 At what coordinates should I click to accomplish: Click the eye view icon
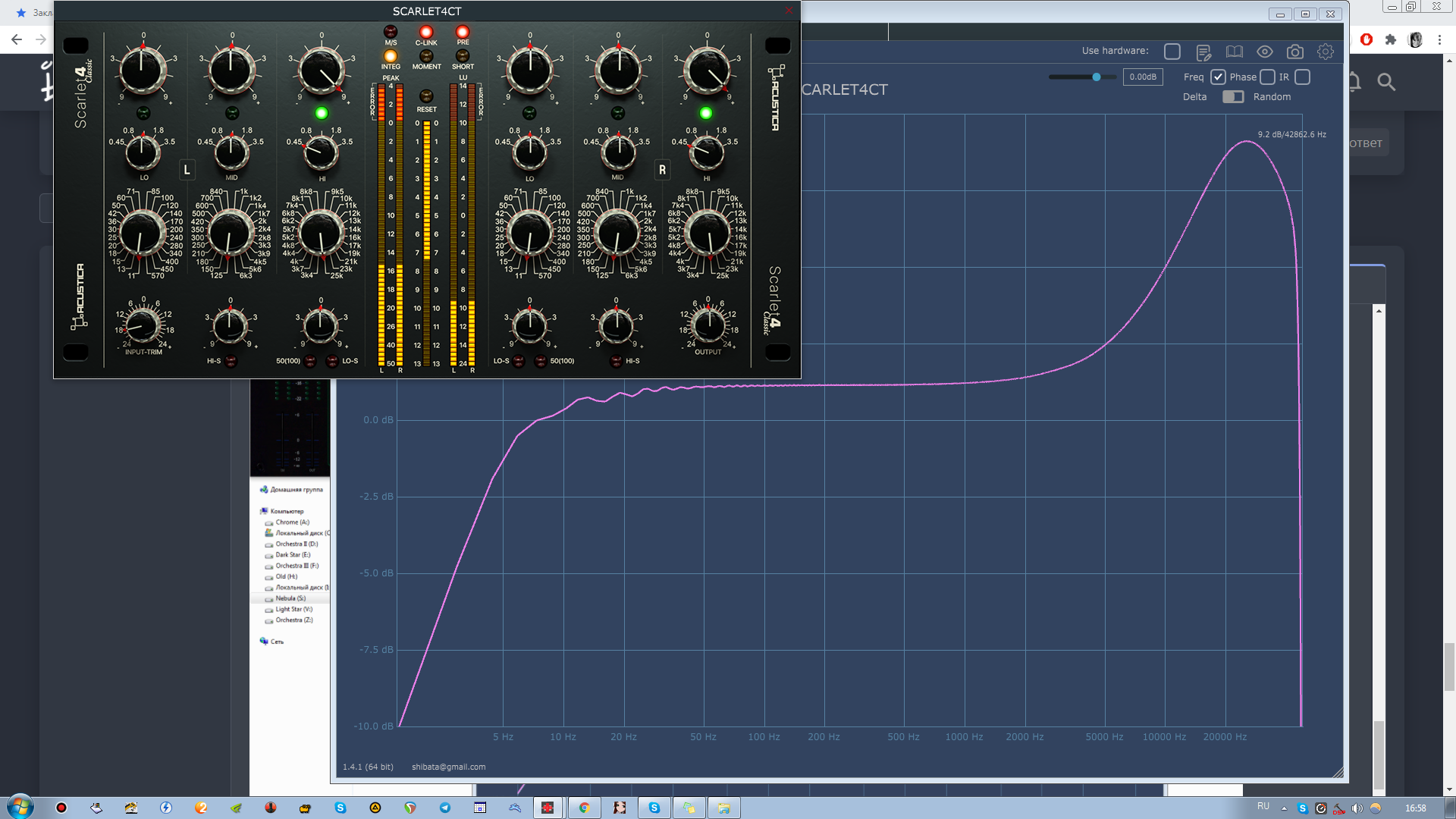click(1264, 52)
